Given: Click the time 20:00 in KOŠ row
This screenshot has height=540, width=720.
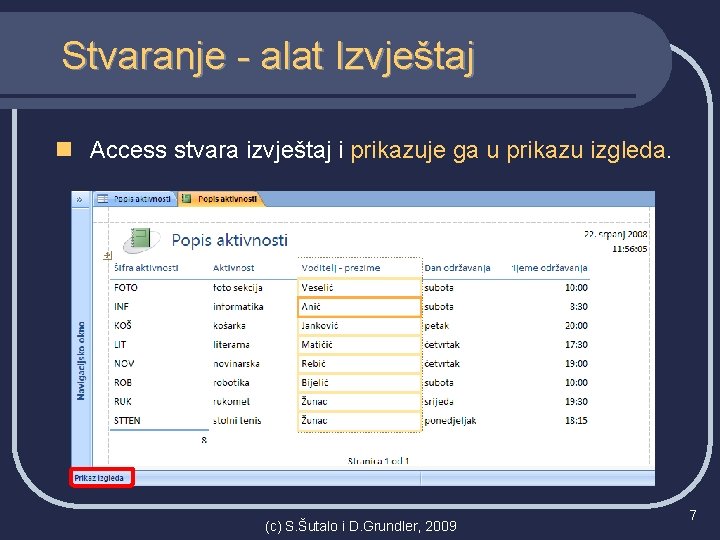Looking at the screenshot, I should tap(576, 326).
